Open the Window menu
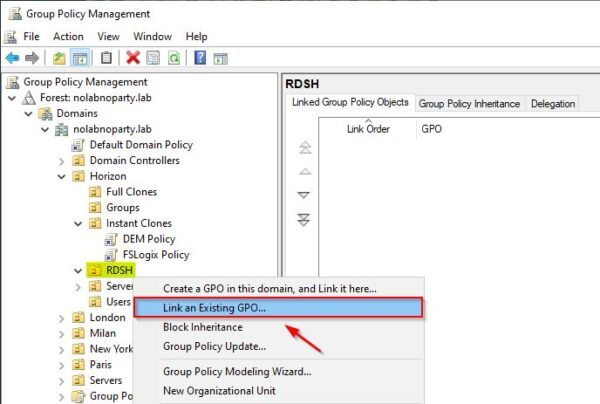 point(152,37)
